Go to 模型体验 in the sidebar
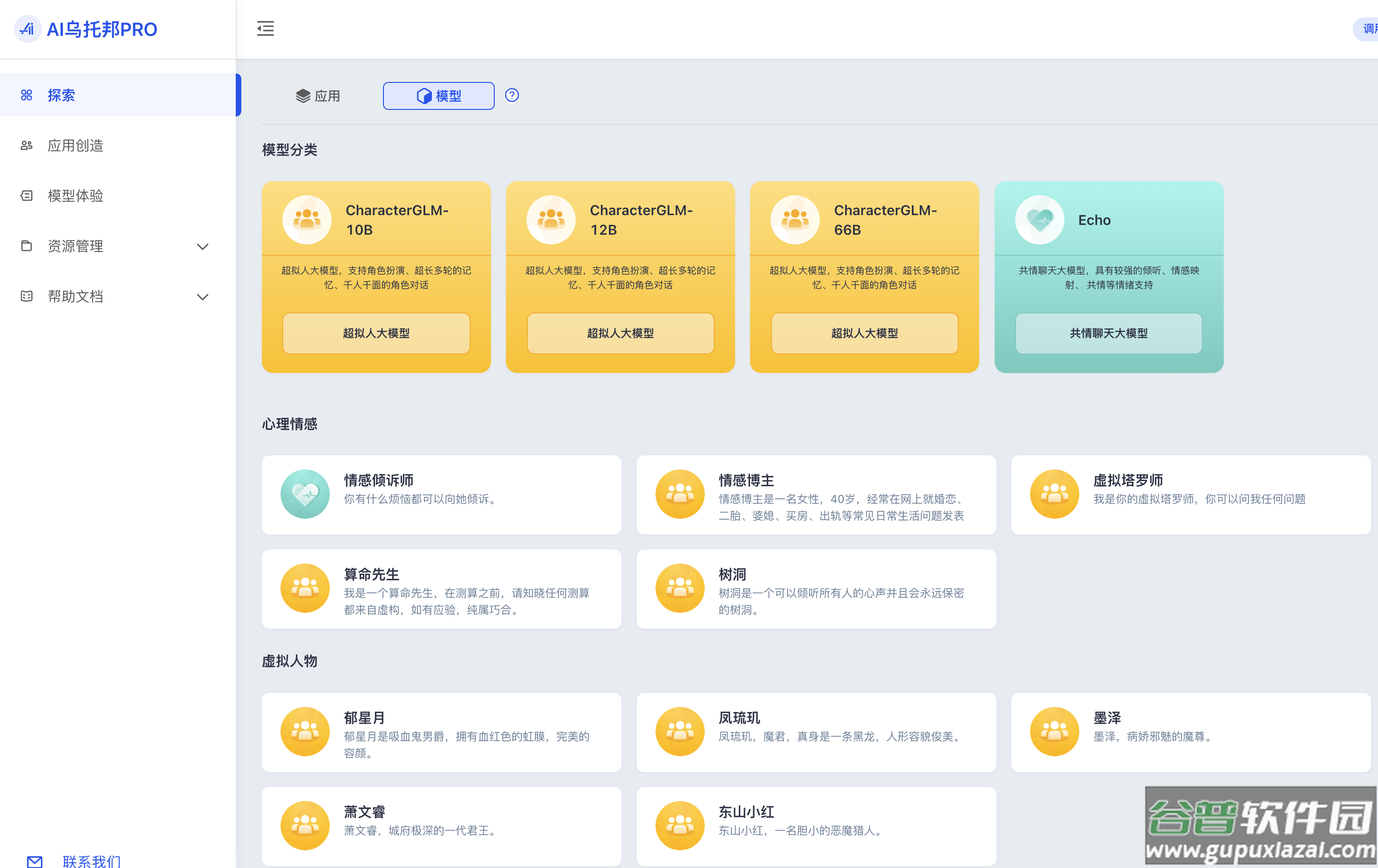Viewport: 1378px width, 868px height. 75,196
